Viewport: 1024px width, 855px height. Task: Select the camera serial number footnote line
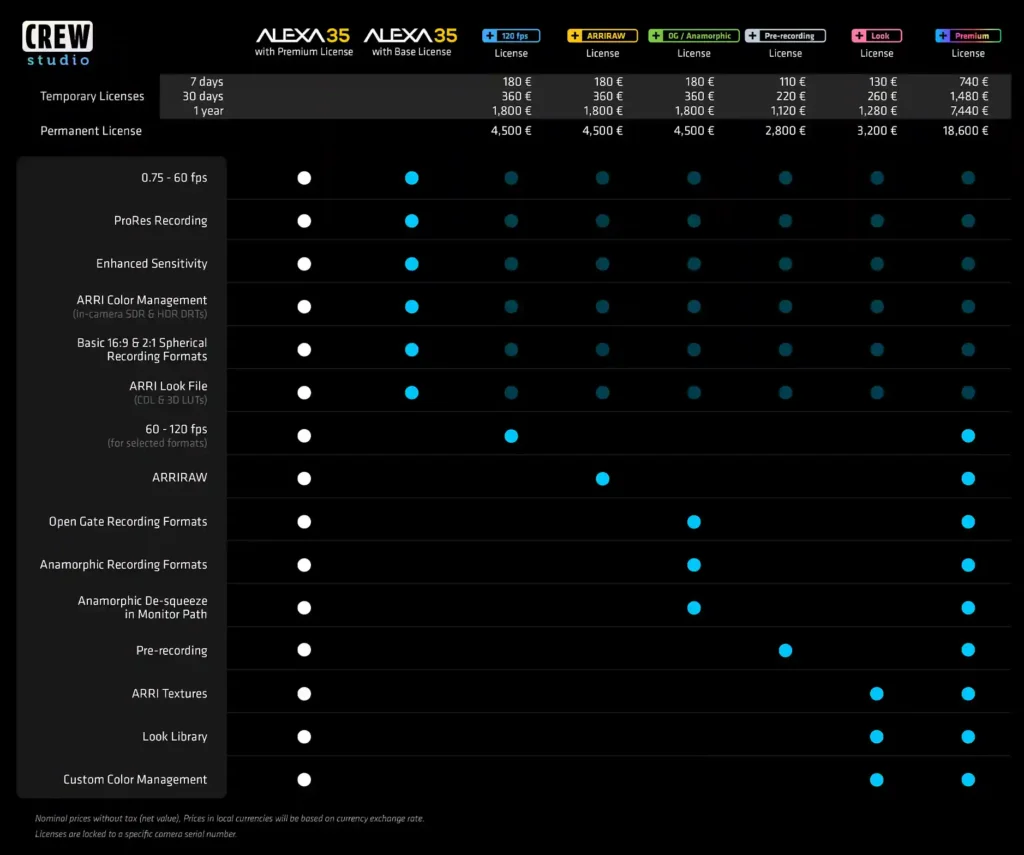[136, 834]
